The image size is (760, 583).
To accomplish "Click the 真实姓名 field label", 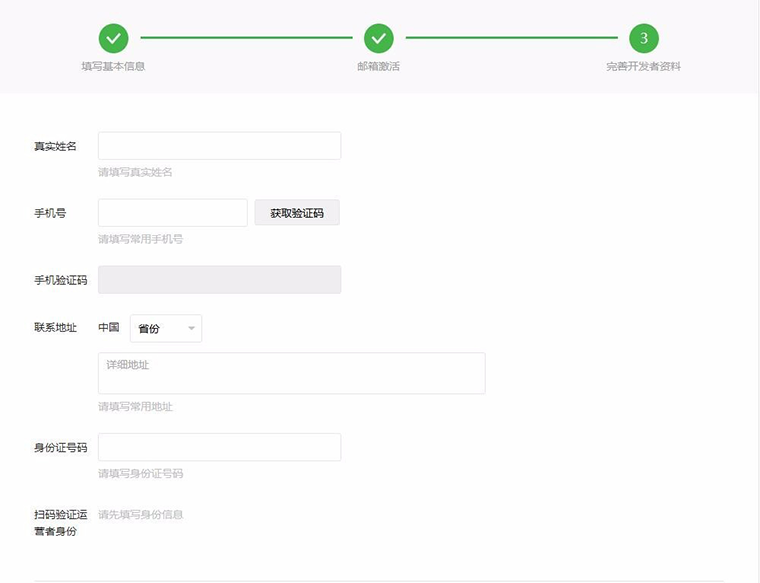I will pos(55,146).
